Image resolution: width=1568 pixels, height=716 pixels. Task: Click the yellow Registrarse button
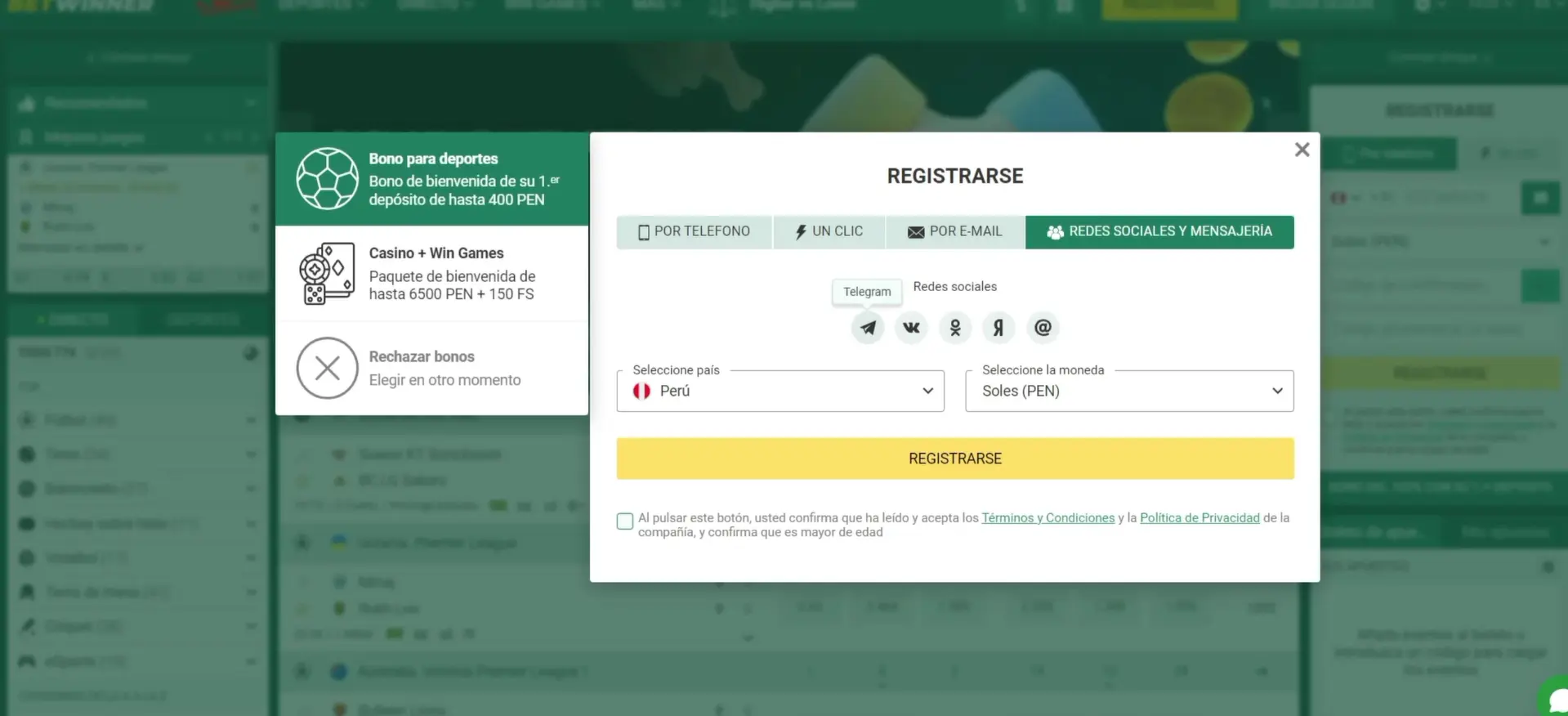pyautogui.click(x=955, y=459)
